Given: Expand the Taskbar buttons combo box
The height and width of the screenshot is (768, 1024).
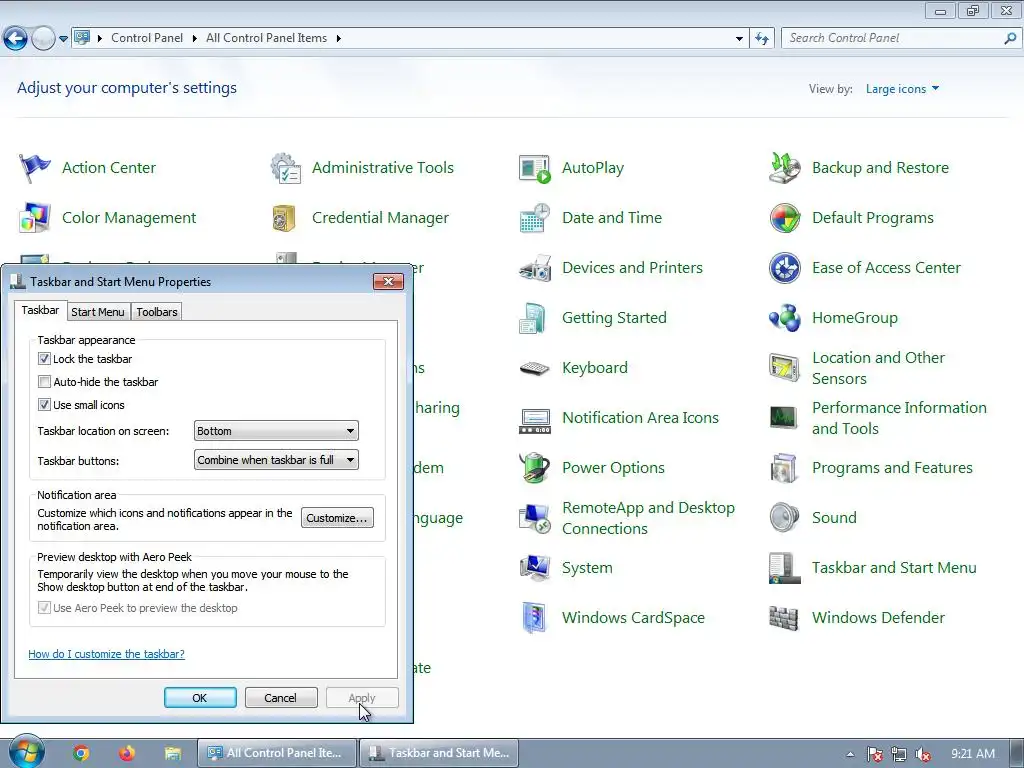Looking at the screenshot, I should point(276,460).
